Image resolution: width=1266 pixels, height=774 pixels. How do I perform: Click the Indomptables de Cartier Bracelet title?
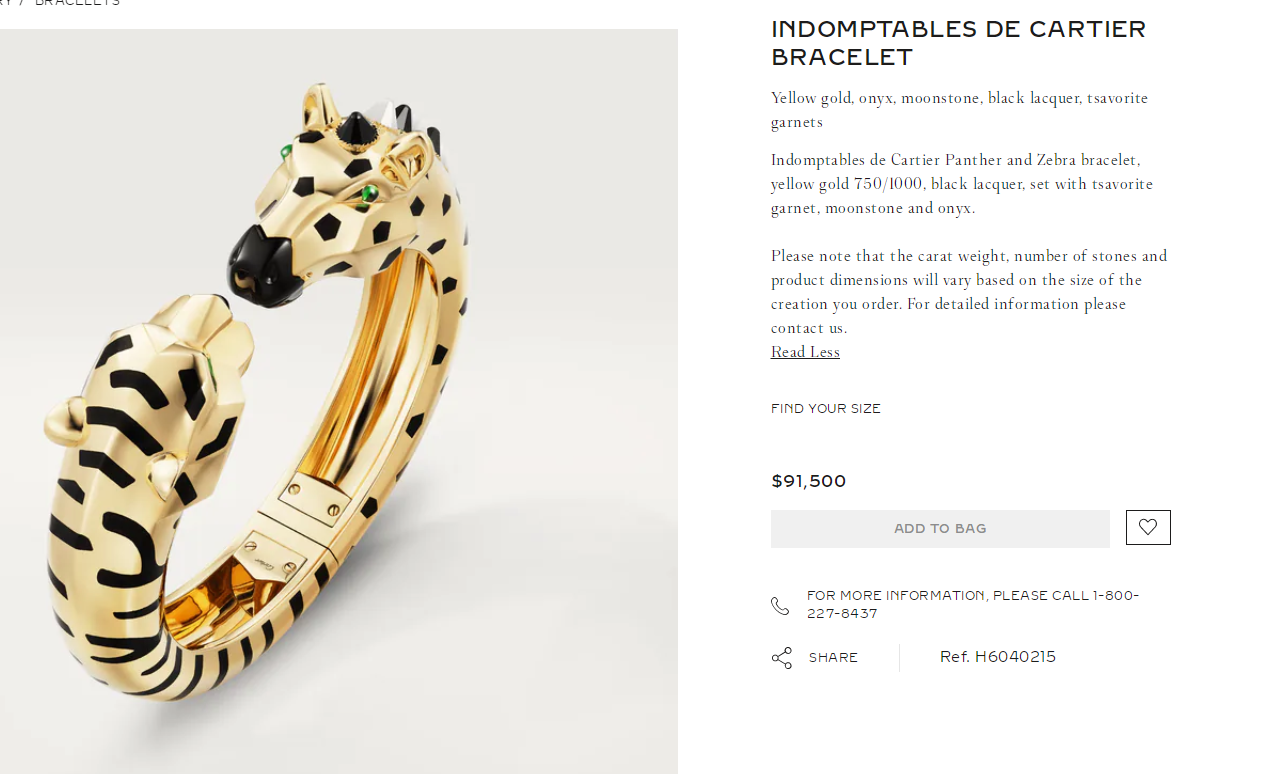point(957,43)
